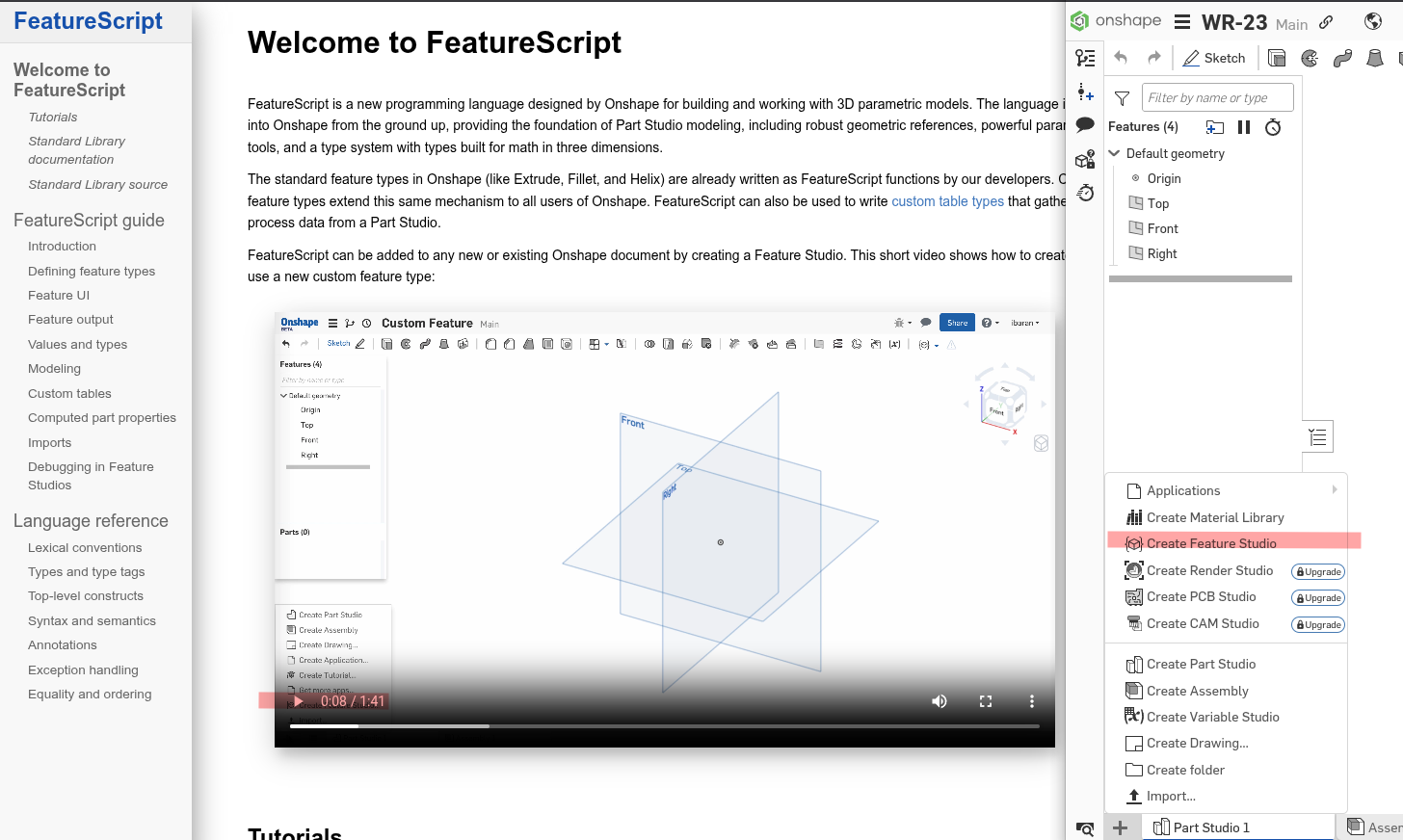Click the add folder icon beside Features

1215,127
